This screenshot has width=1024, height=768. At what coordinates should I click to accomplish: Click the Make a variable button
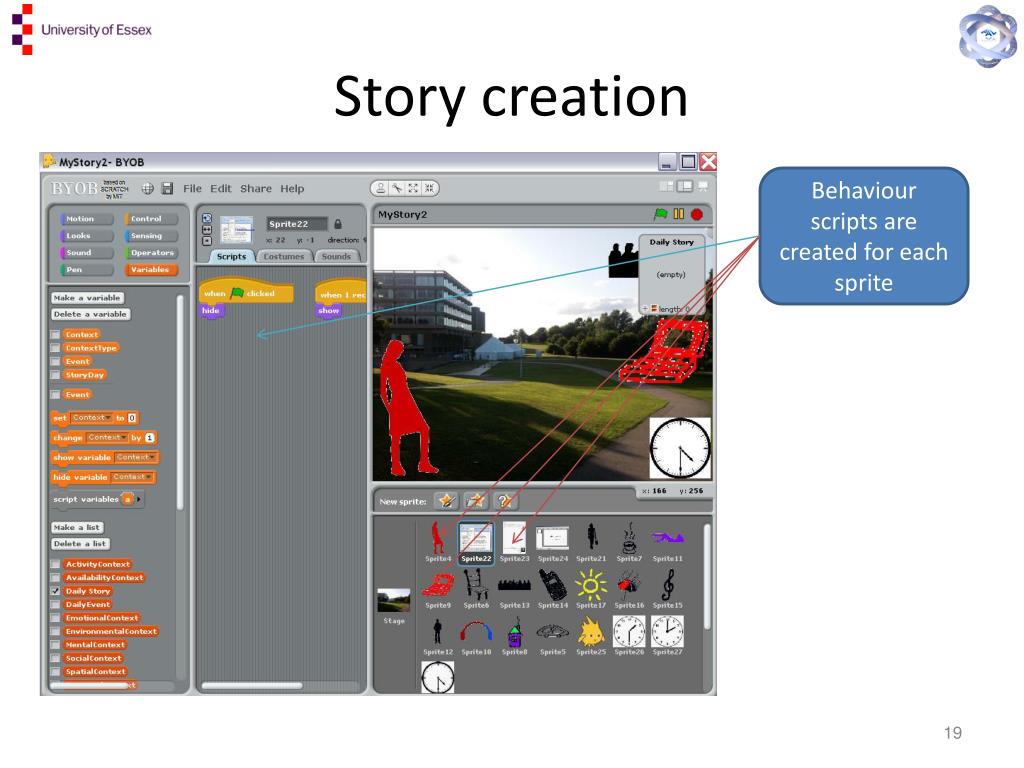[x=87, y=298]
